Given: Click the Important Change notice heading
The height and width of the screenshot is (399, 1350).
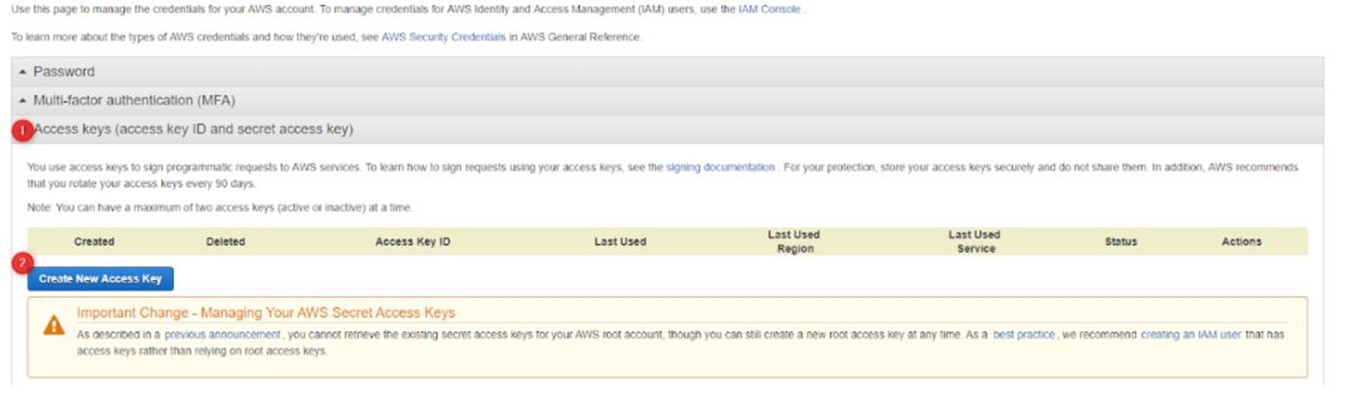Looking at the screenshot, I should [266, 313].
